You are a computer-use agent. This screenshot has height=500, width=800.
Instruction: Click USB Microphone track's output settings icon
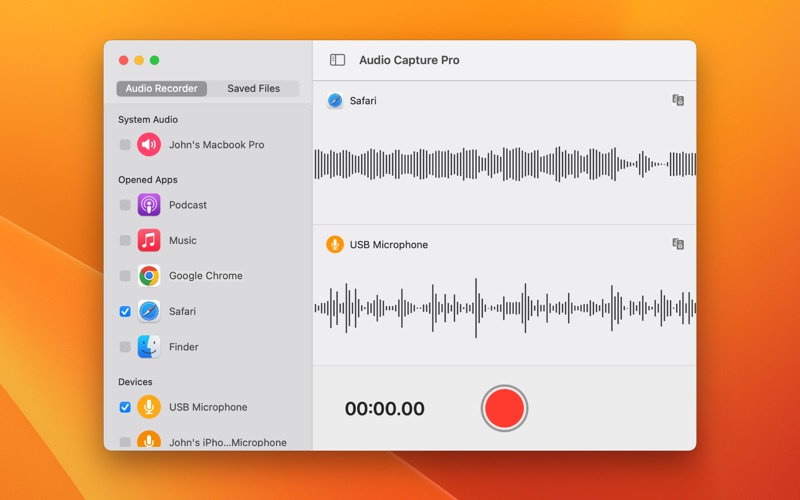coord(678,244)
